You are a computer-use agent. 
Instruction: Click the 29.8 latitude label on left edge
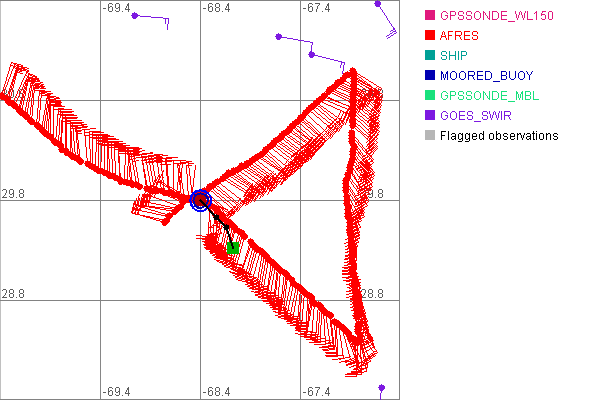coord(13,193)
